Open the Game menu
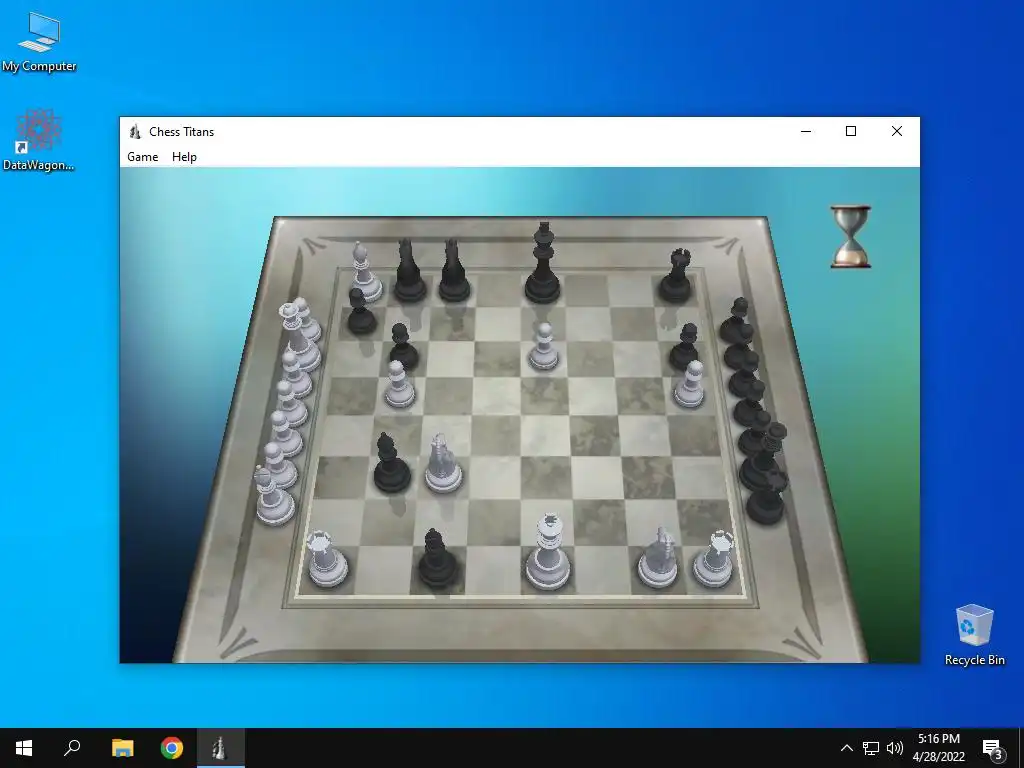The image size is (1024, 768). pyautogui.click(x=142, y=157)
